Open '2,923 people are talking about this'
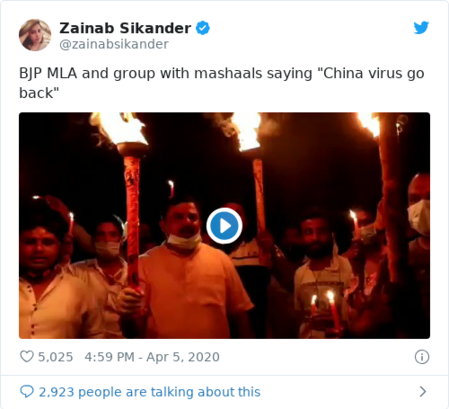 [x=149, y=392]
